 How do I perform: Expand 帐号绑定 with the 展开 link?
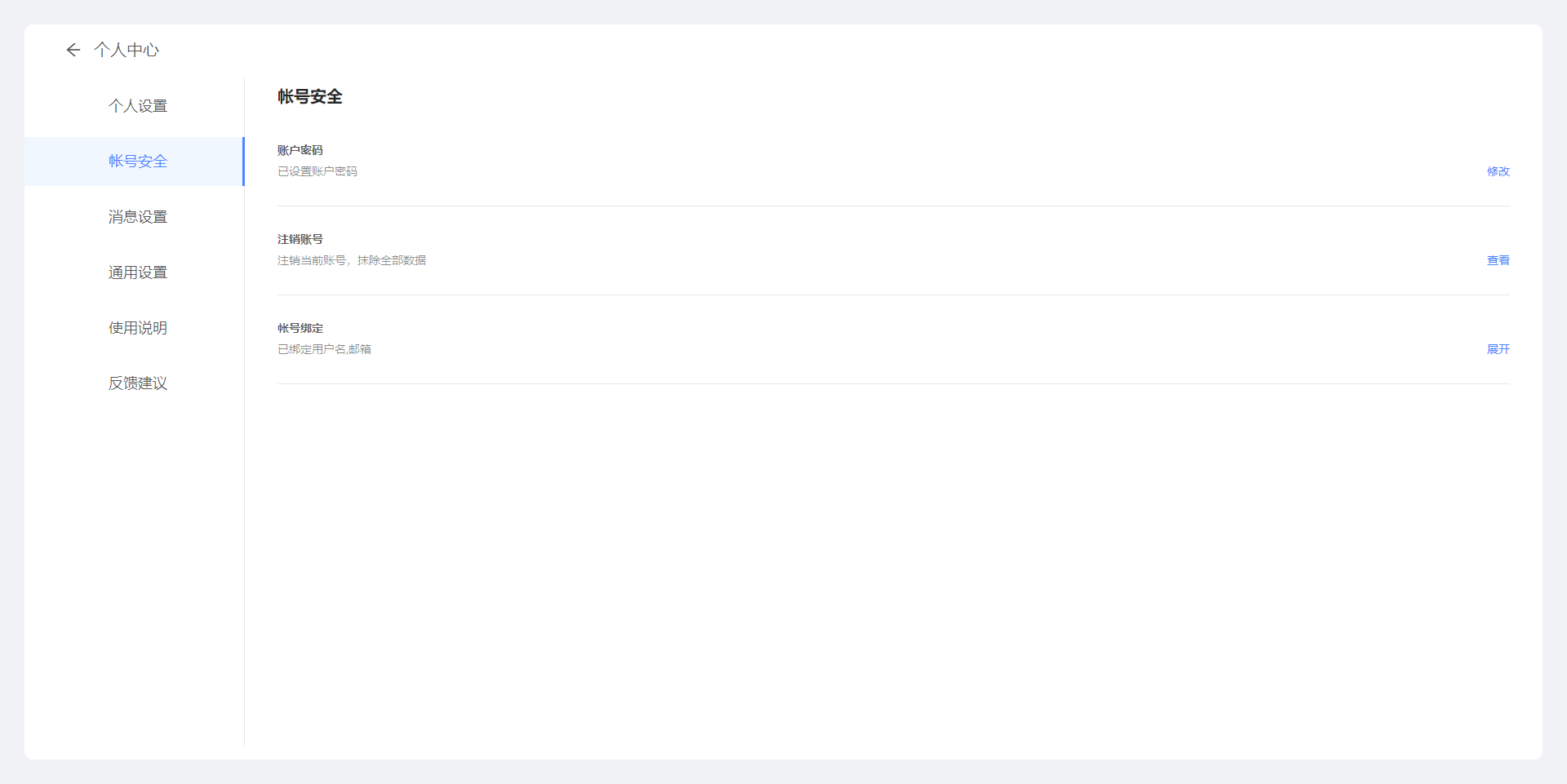point(1498,349)
